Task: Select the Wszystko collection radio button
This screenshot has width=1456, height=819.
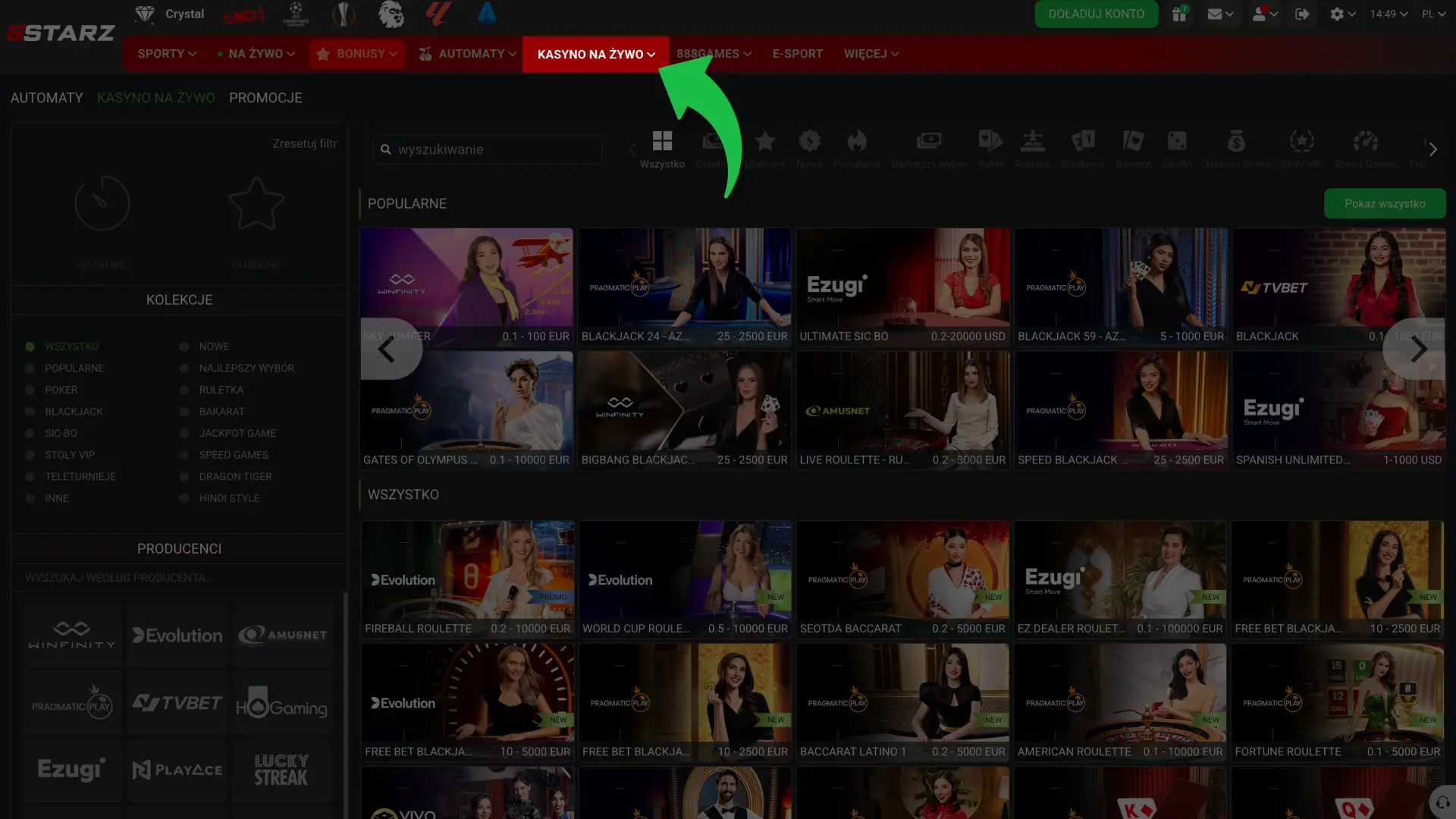Action: click(x=30, y=347)
